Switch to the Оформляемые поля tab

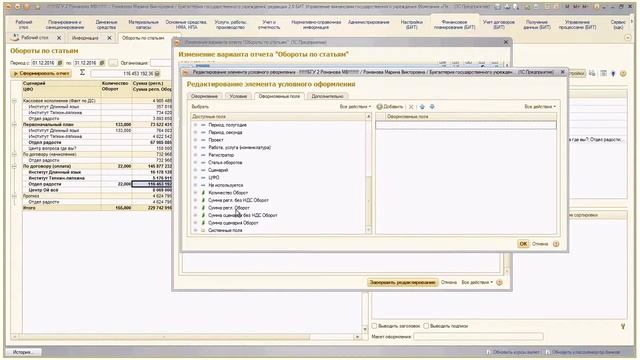279,96
